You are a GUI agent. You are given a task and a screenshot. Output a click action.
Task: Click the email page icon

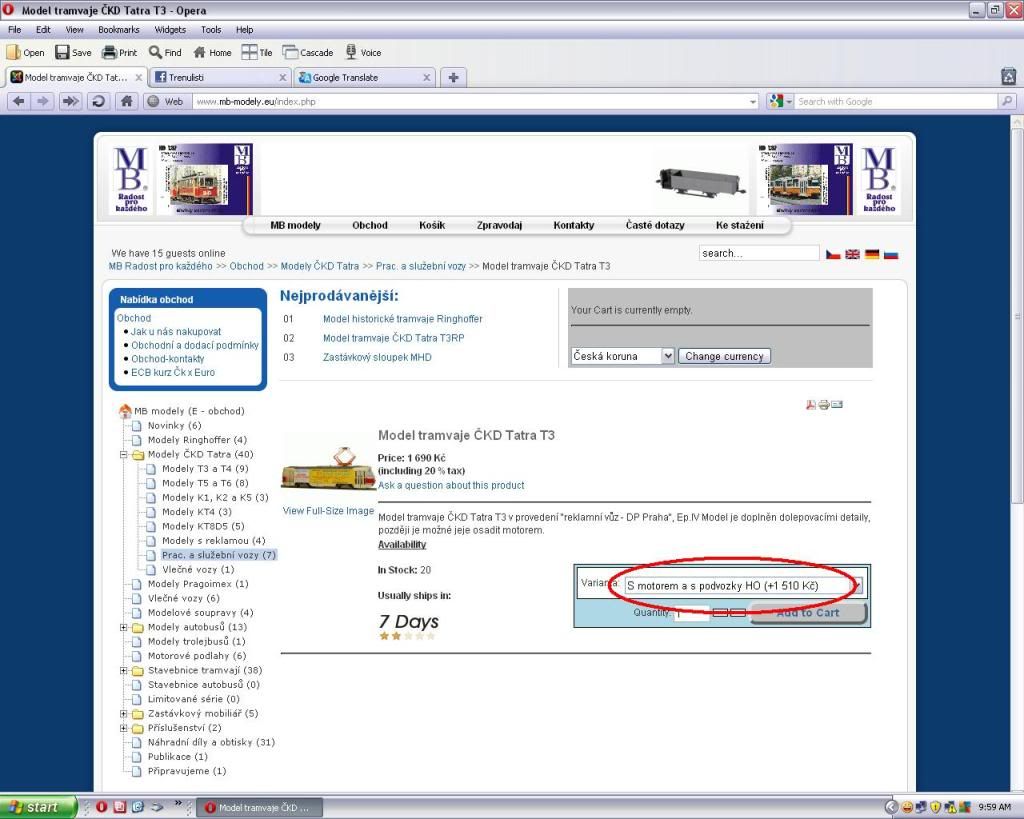837,405
